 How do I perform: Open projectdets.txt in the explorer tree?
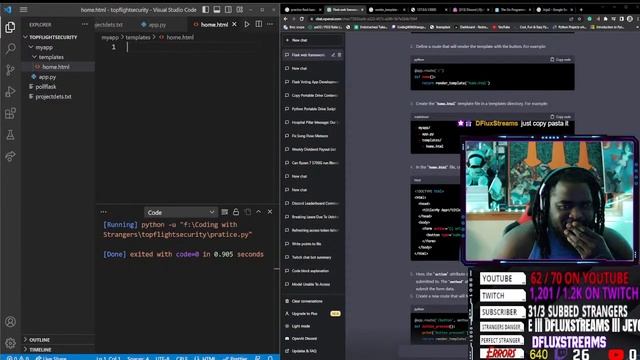[x=53, y=97]
